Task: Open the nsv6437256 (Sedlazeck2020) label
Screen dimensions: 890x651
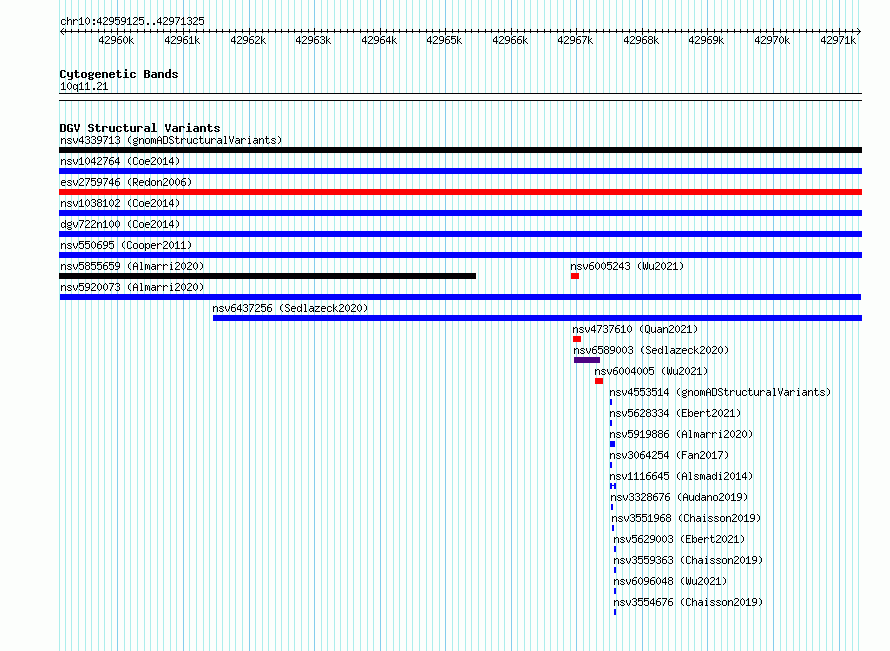Action: coord(290,308)
